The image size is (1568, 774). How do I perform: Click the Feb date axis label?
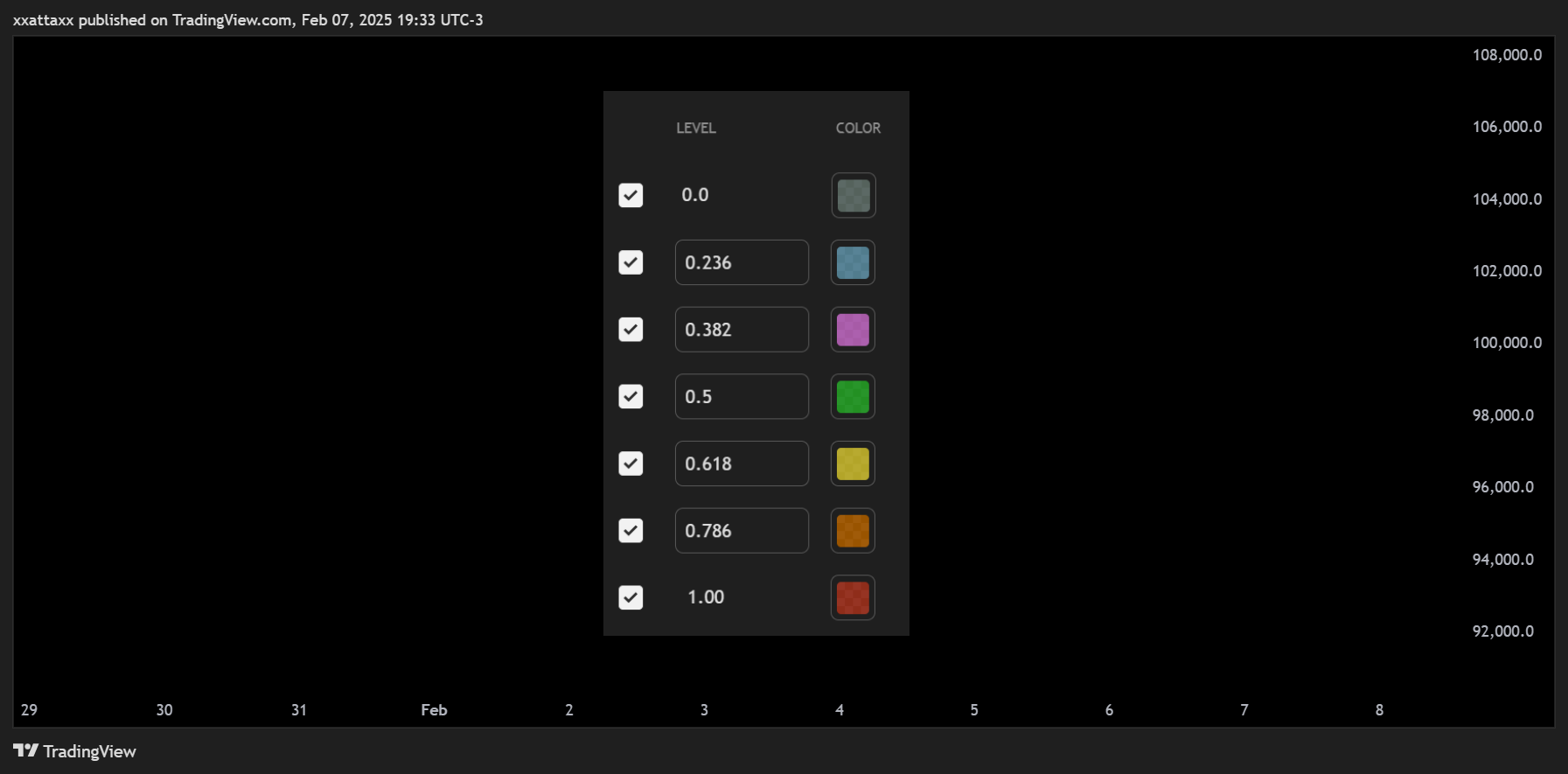(434, 710)
